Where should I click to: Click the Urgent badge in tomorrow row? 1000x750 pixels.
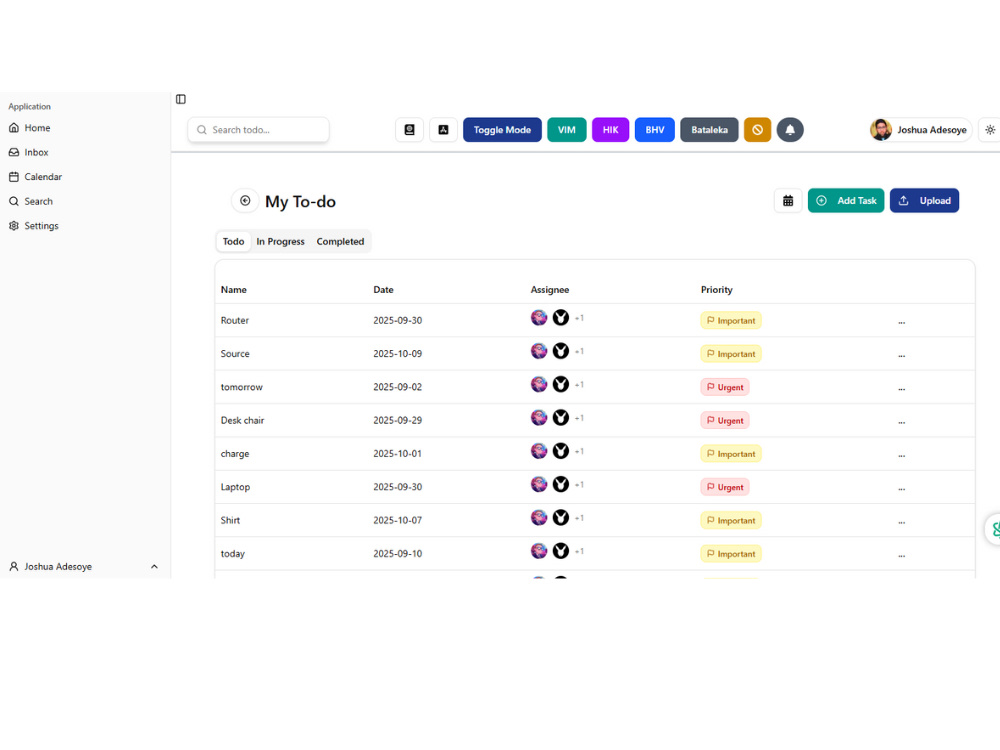coord(724,387)
